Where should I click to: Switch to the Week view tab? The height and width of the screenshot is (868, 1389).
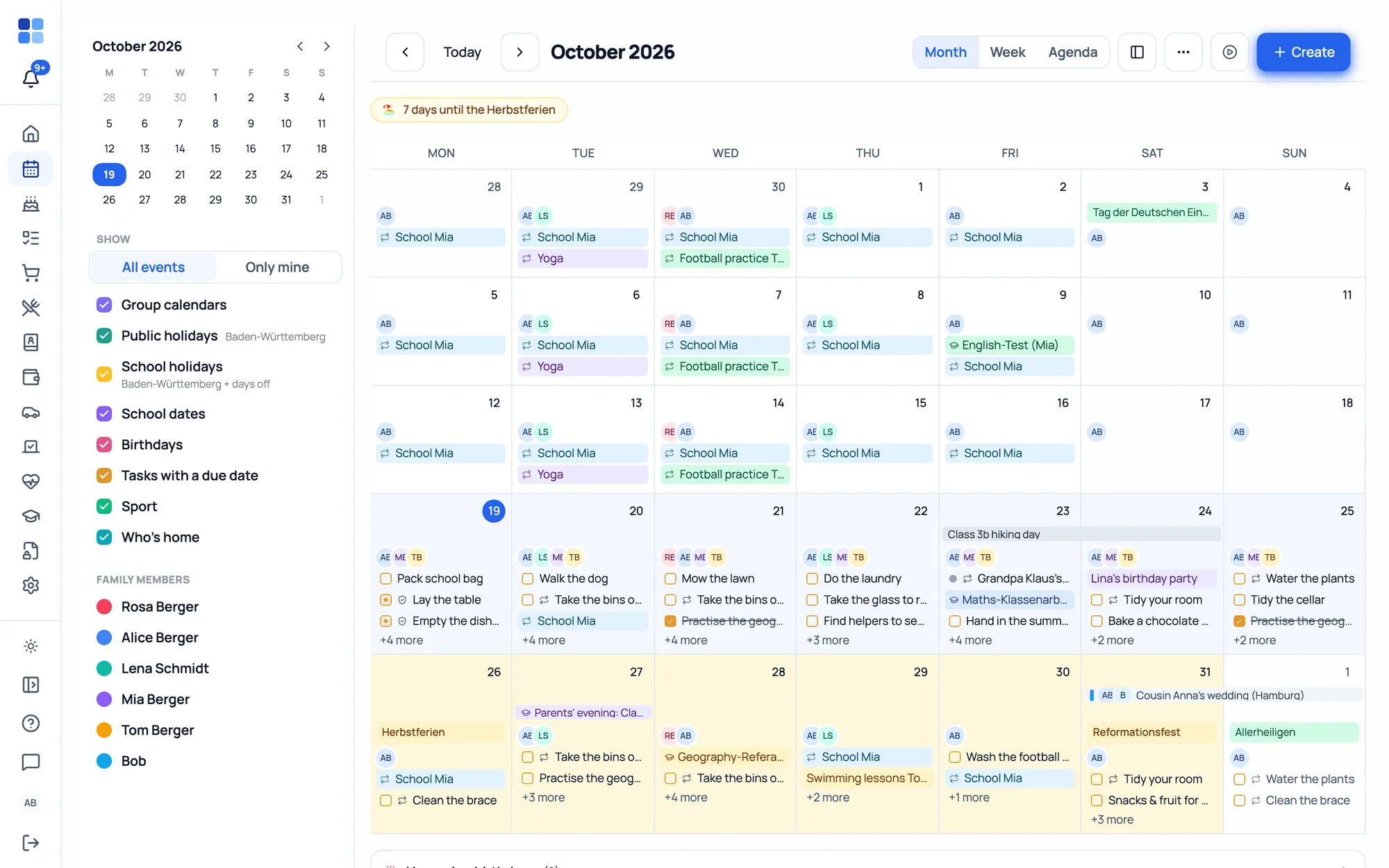click(1007, 52)
